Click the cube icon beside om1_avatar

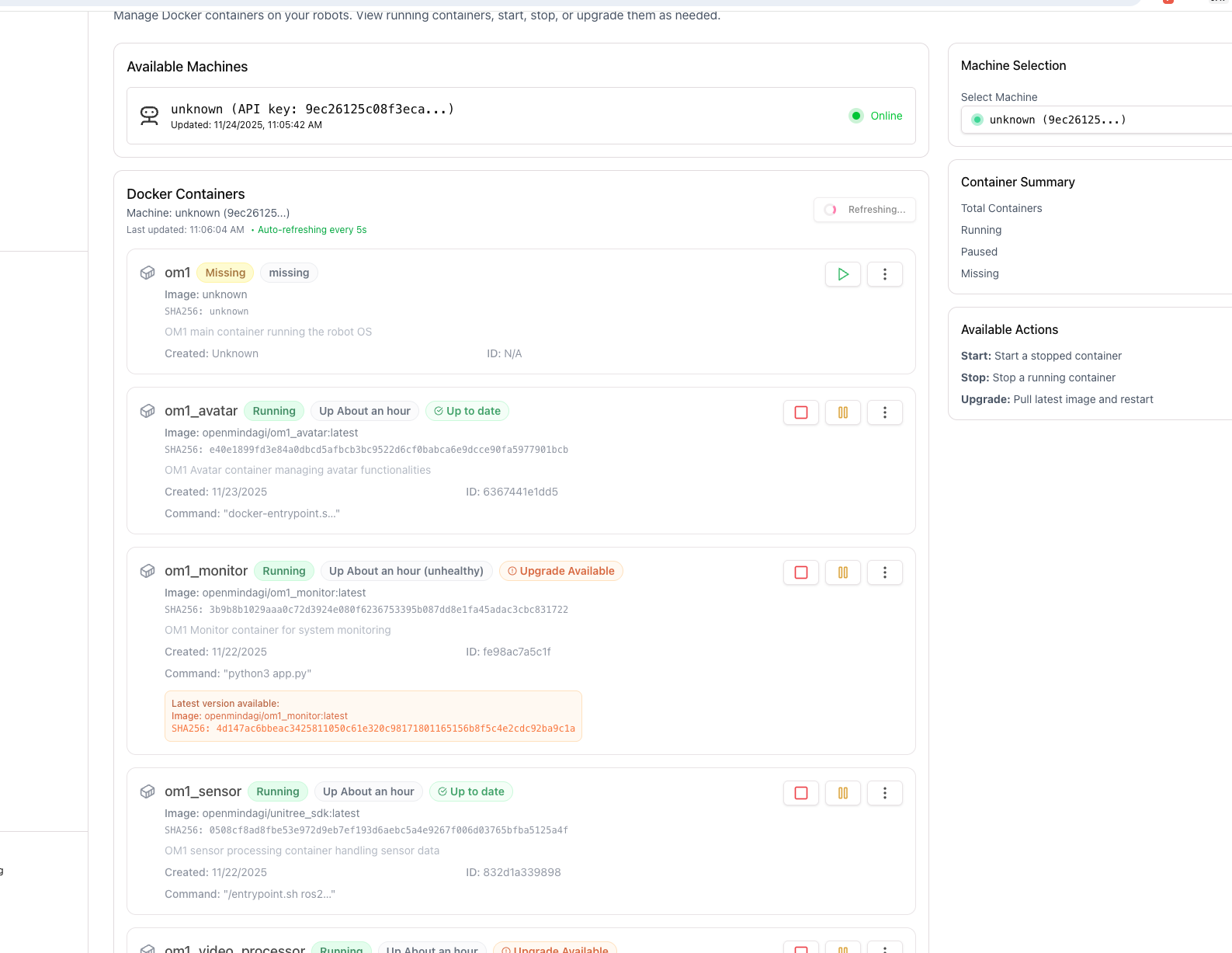point(147,411)
